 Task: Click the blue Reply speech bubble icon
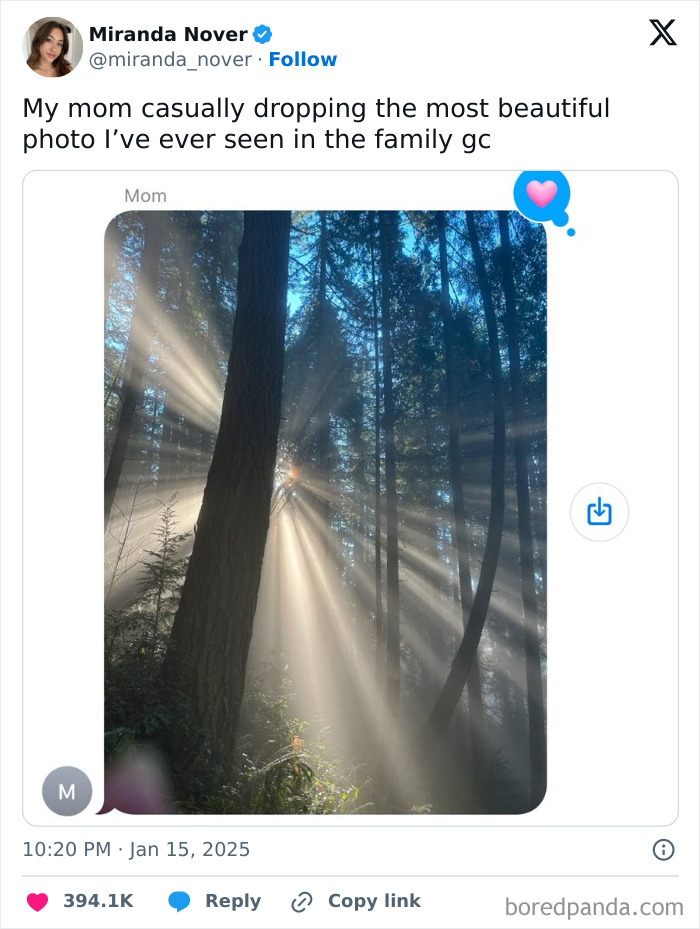click(x=180, y=901)
